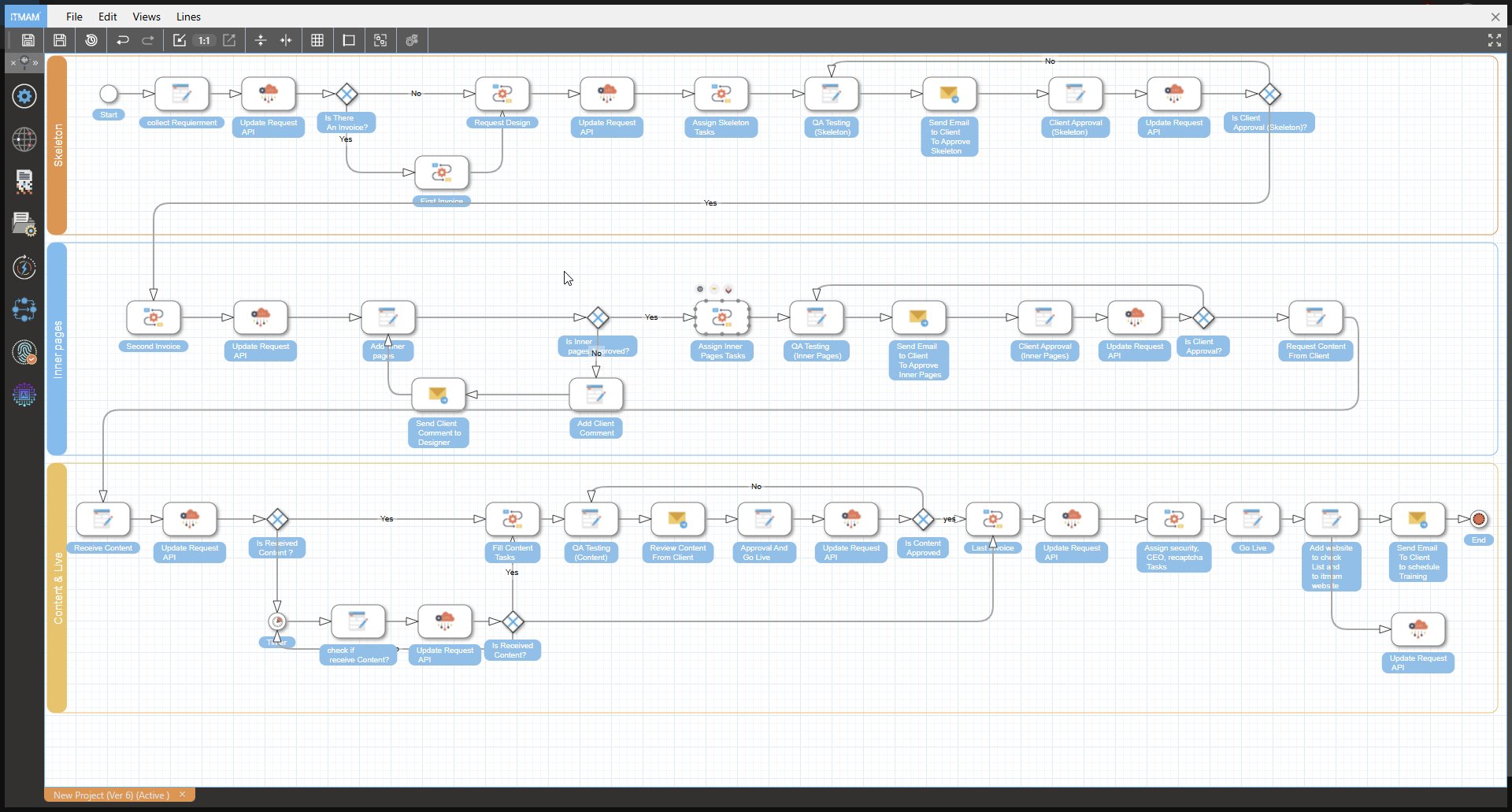
Task: Open the lightning bolt automation sidebar icon
Action: tap(24, 267)
